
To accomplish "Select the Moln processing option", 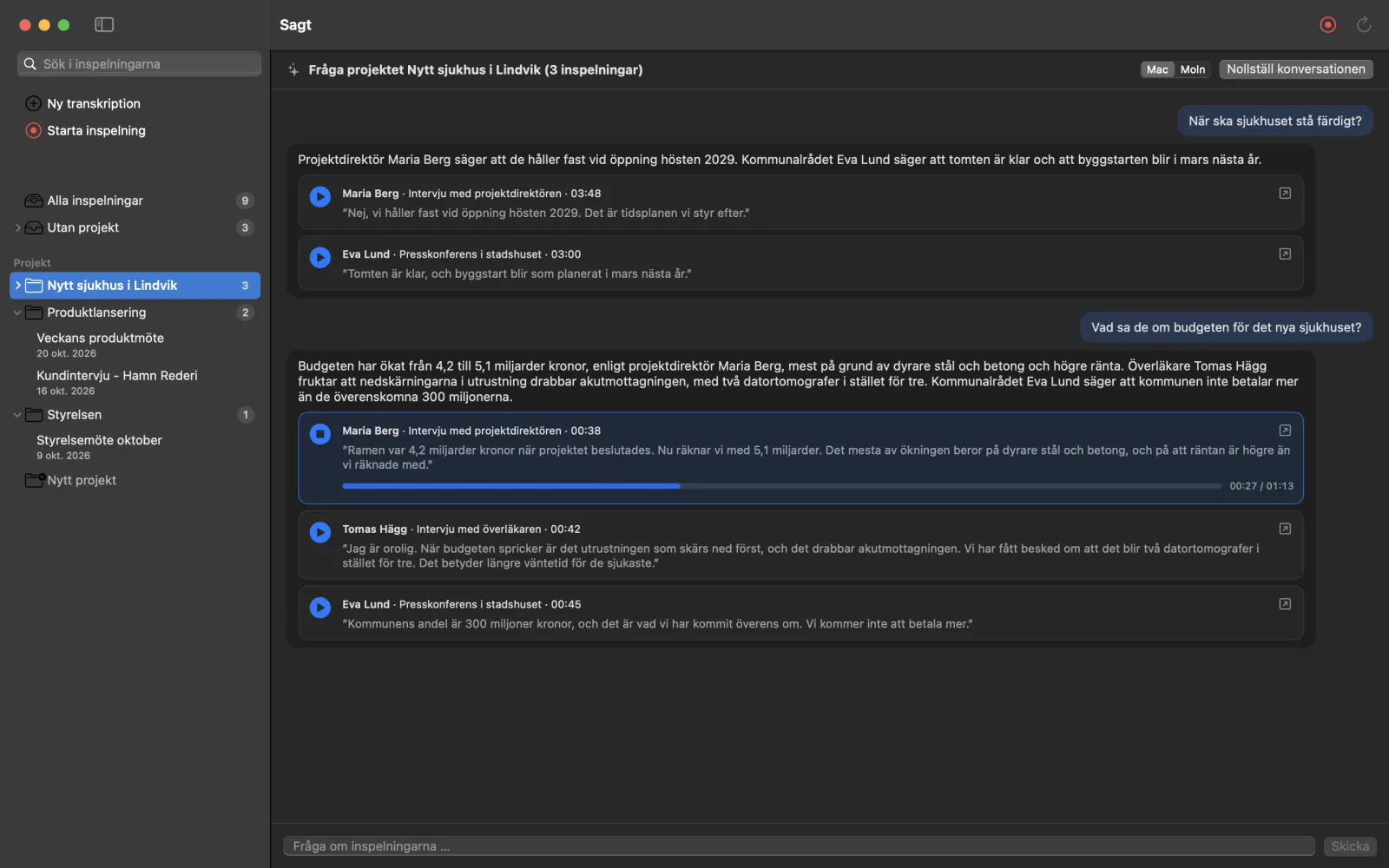I will pyautogui.click(x=1193, y=69).
